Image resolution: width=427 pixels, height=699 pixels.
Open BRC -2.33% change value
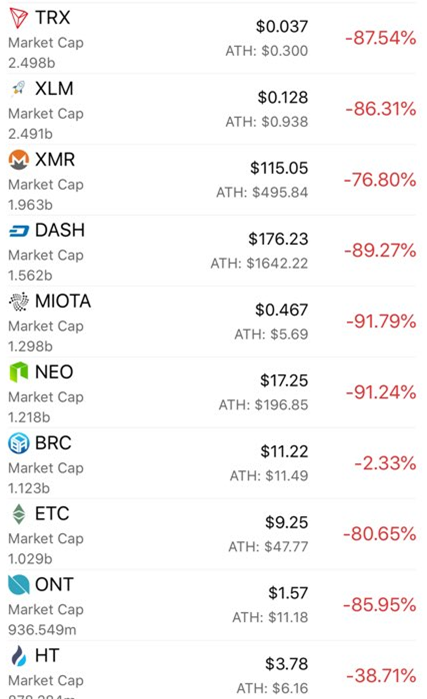pos(385,463)
